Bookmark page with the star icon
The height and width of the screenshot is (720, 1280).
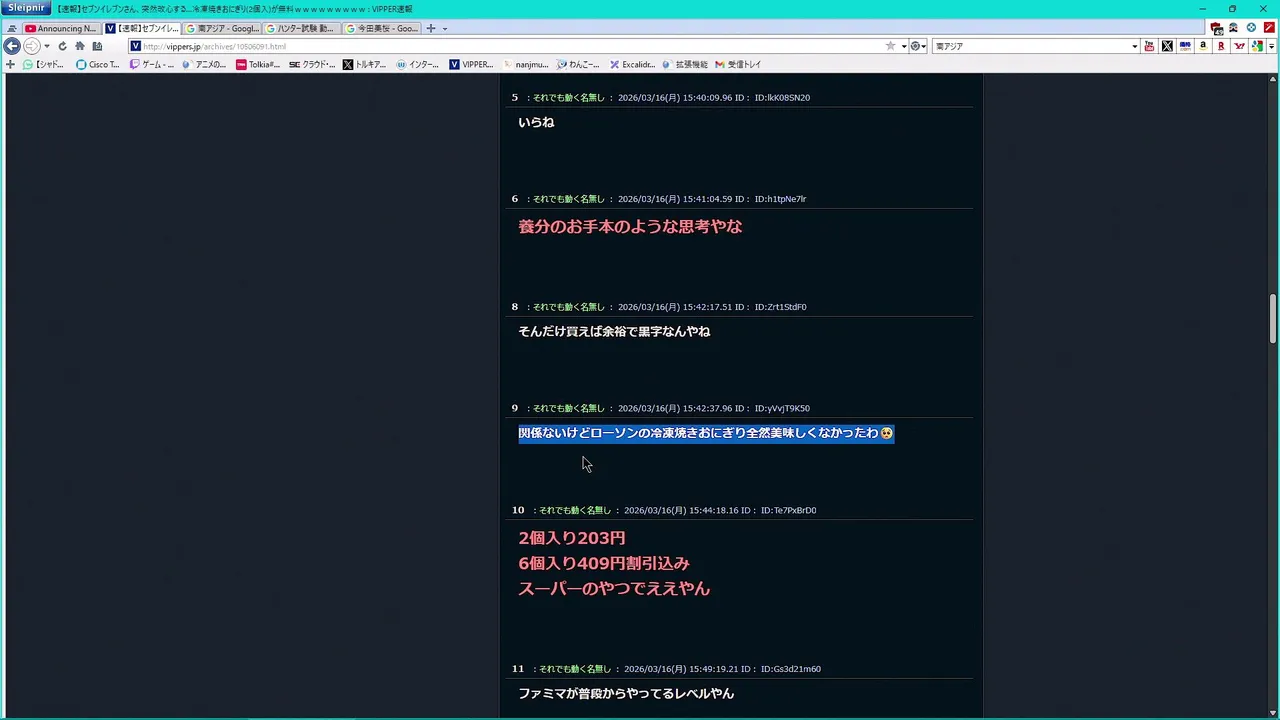(890, 46)
